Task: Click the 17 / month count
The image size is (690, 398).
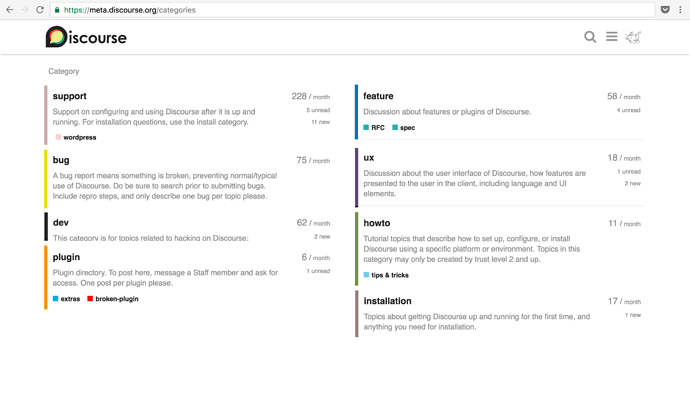Action: (x=624, y=301)
